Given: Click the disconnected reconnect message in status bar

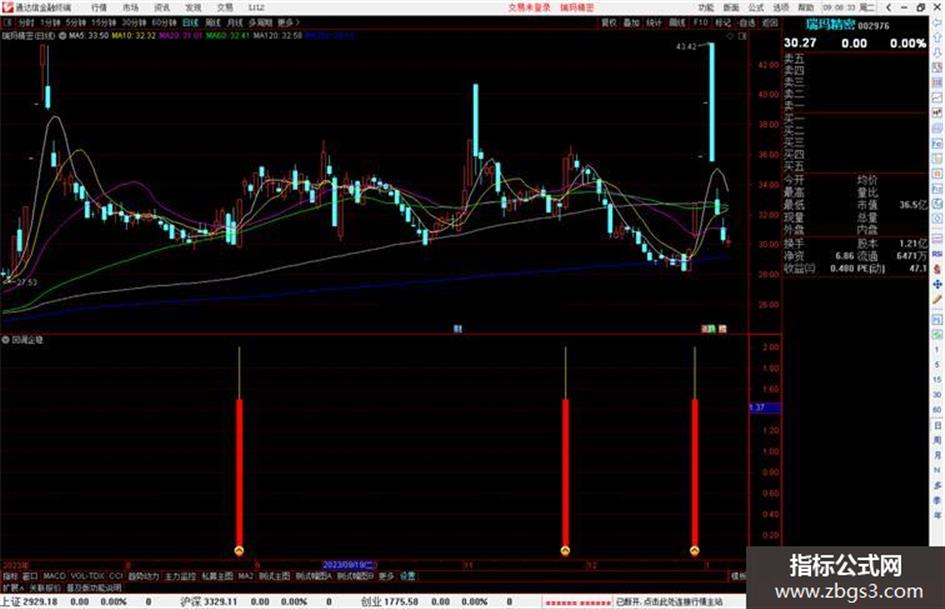Looking at the screenshot, I should (670, 602).
